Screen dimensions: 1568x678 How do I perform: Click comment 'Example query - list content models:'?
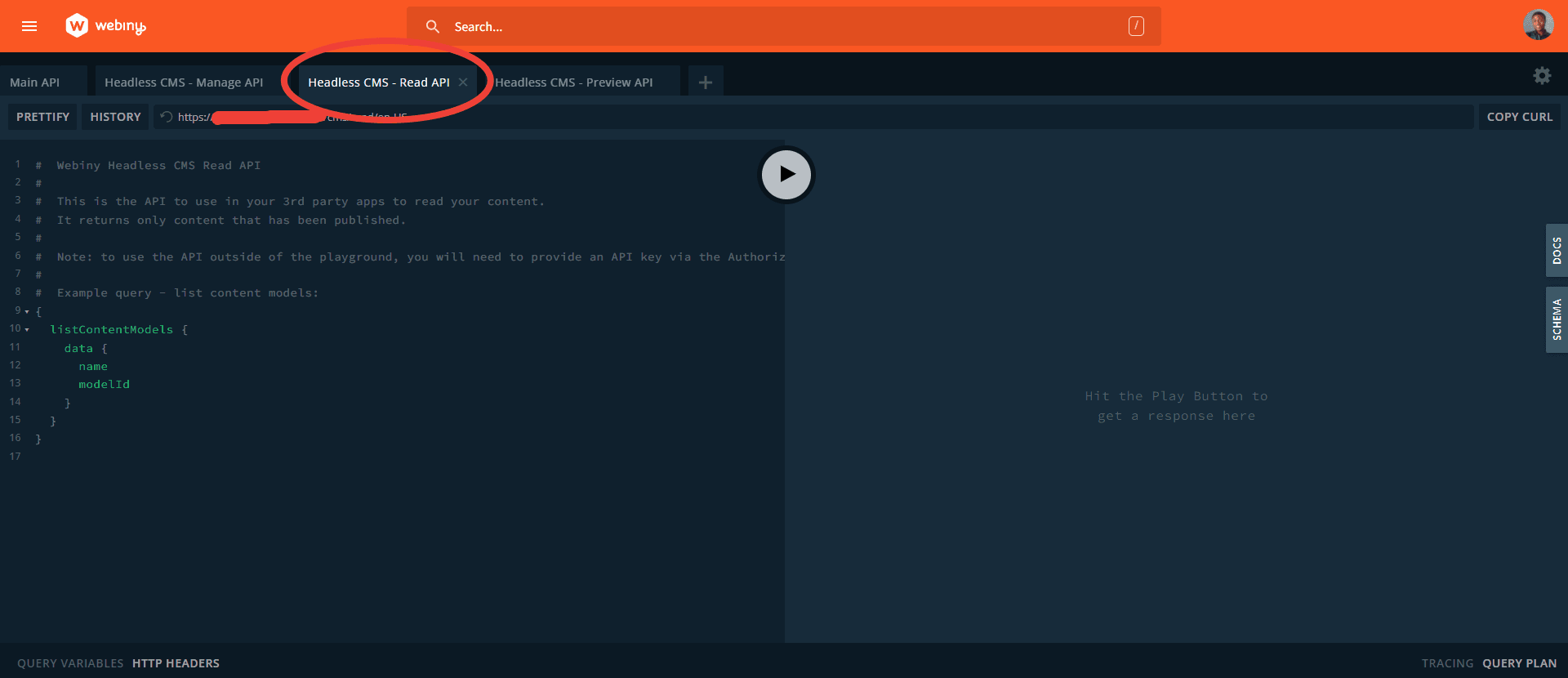tap(188, 293)
